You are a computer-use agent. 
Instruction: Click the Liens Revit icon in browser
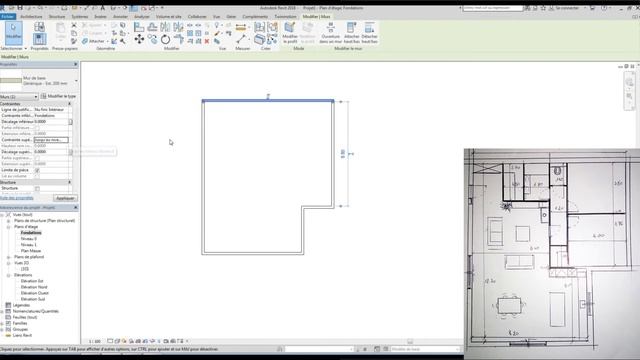coord(8,335)
